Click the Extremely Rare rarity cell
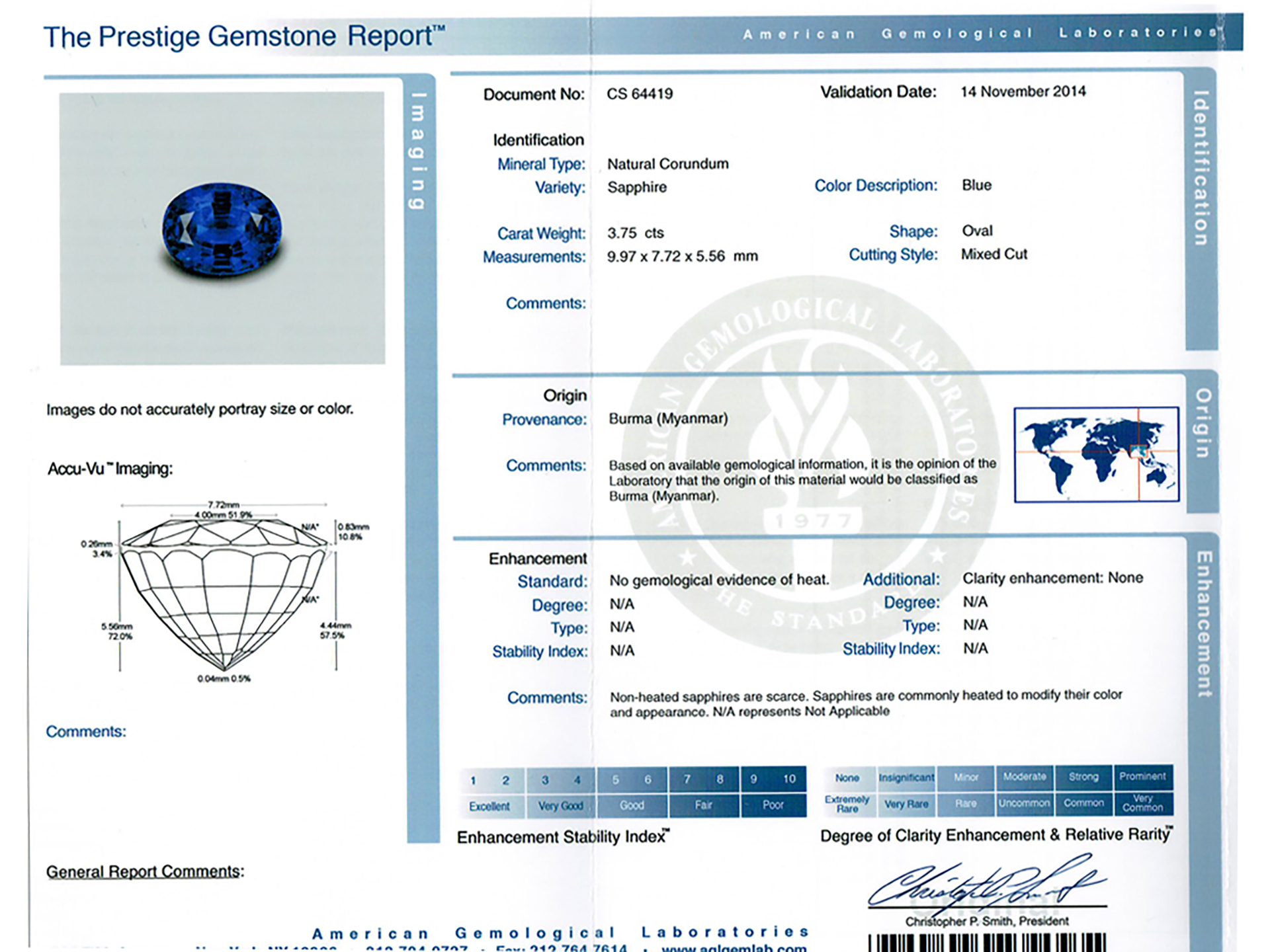 (x=847, y=804)
